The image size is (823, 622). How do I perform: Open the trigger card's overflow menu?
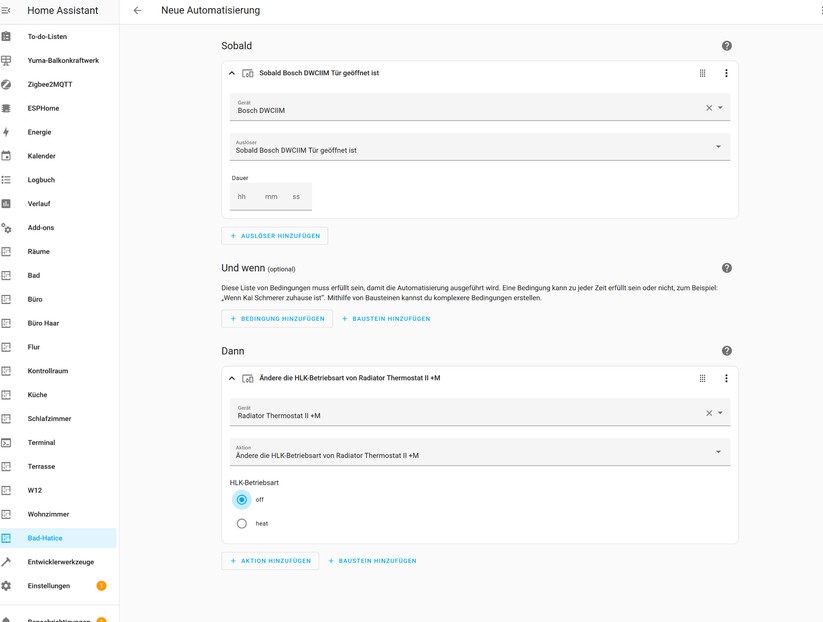coord(727,72)
